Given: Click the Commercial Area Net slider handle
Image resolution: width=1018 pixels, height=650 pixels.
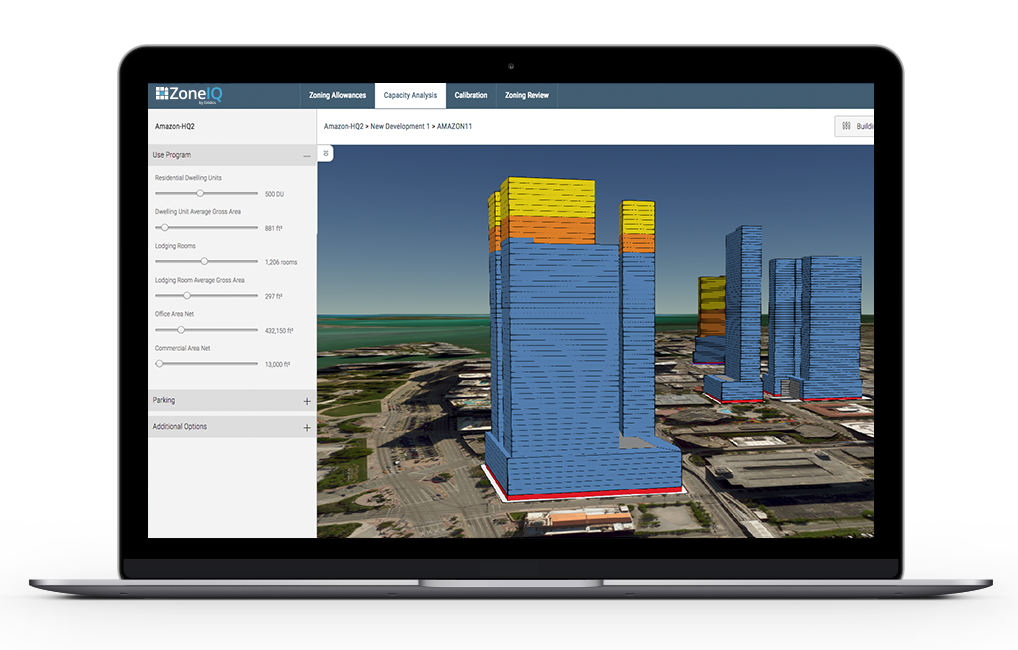Looking at the screenshot, I should coord(158,362).
